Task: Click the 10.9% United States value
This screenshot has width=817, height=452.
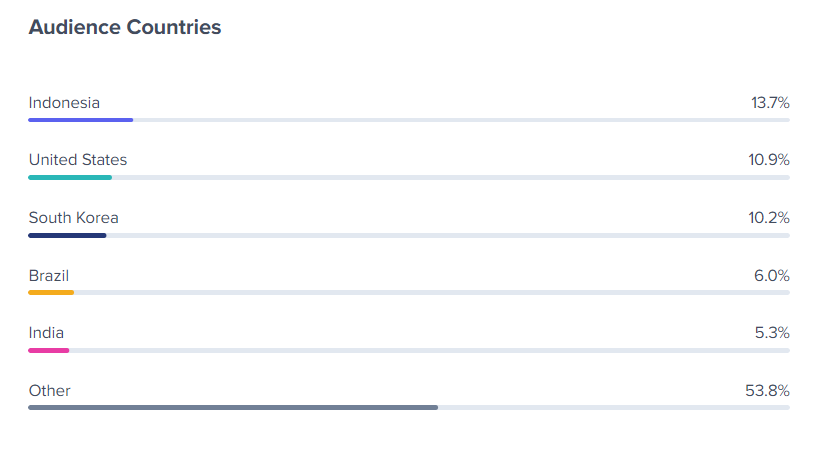Action: (769, 160)
